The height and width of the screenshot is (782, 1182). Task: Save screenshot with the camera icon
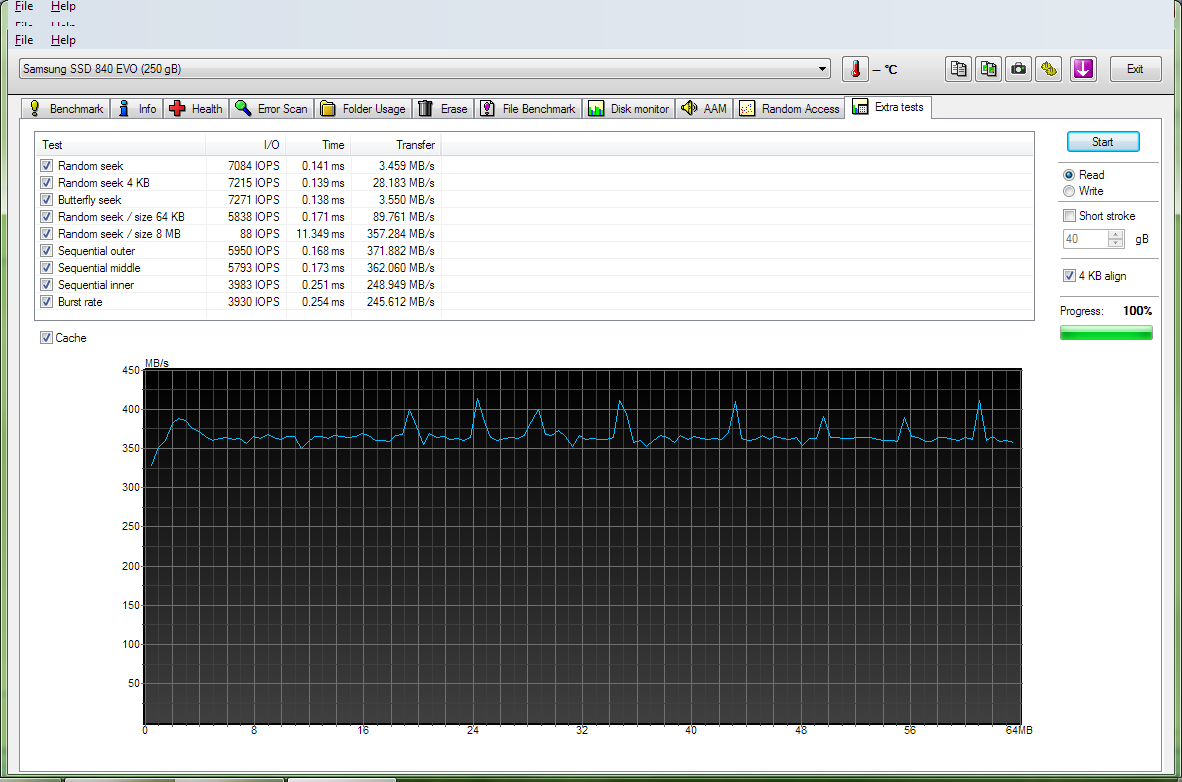click(x=1018, y=69)
